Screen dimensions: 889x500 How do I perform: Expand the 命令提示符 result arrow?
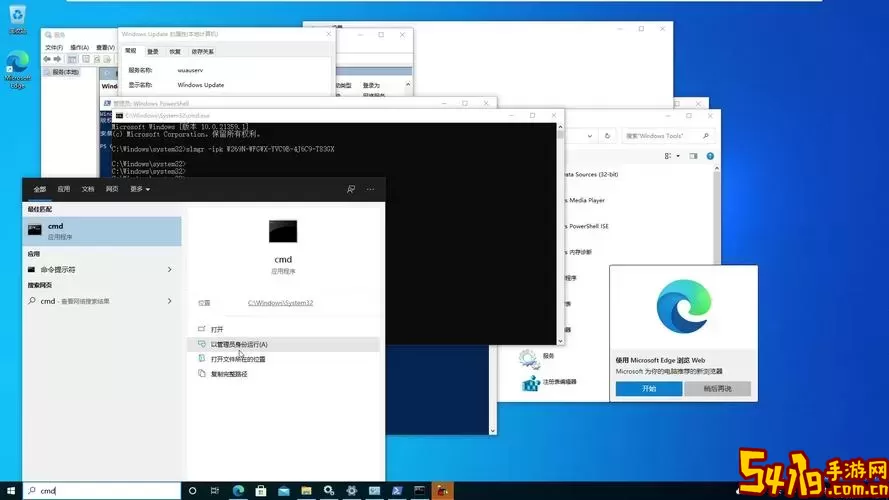tap(170, 270)
